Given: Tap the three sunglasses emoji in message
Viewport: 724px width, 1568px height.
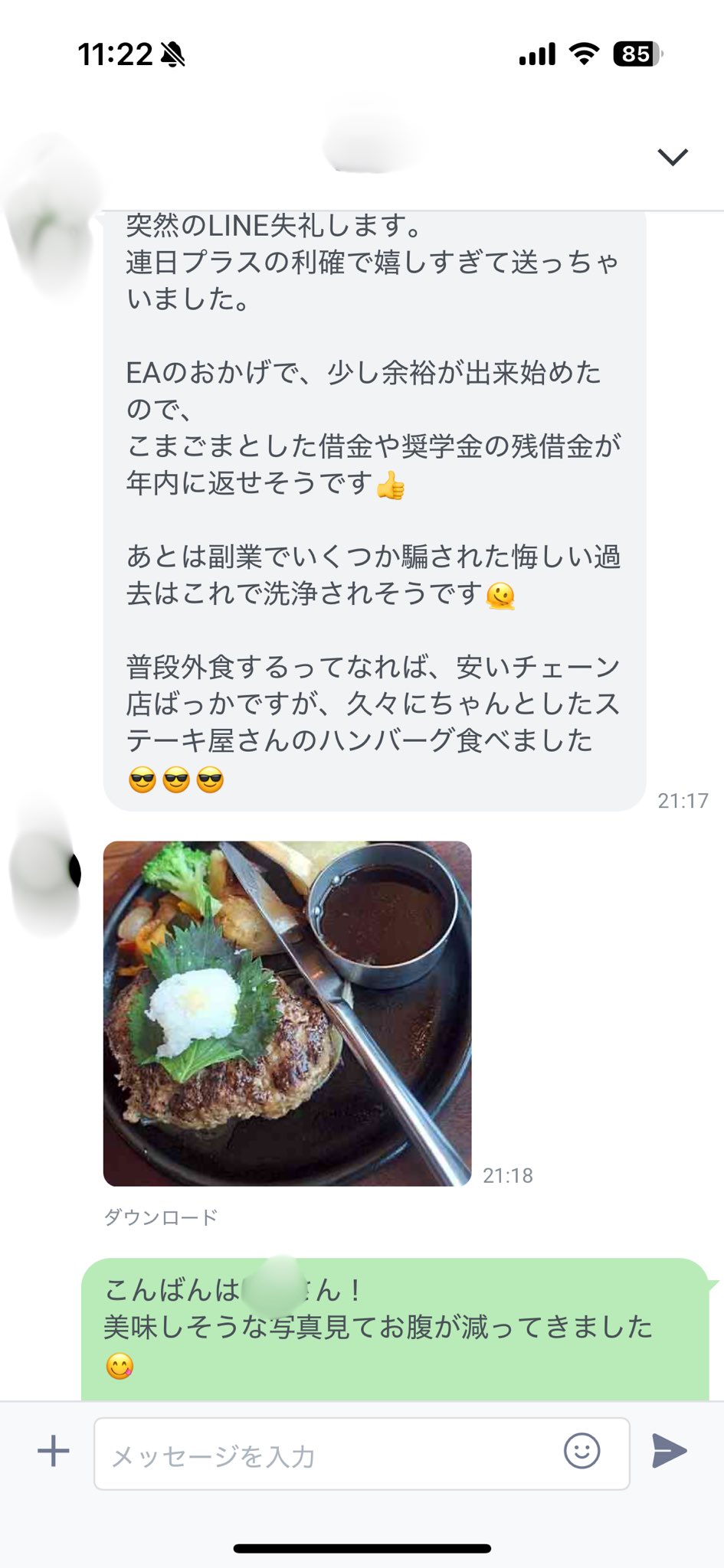Looking at the screenshot, I should click(x=176, y=781).
